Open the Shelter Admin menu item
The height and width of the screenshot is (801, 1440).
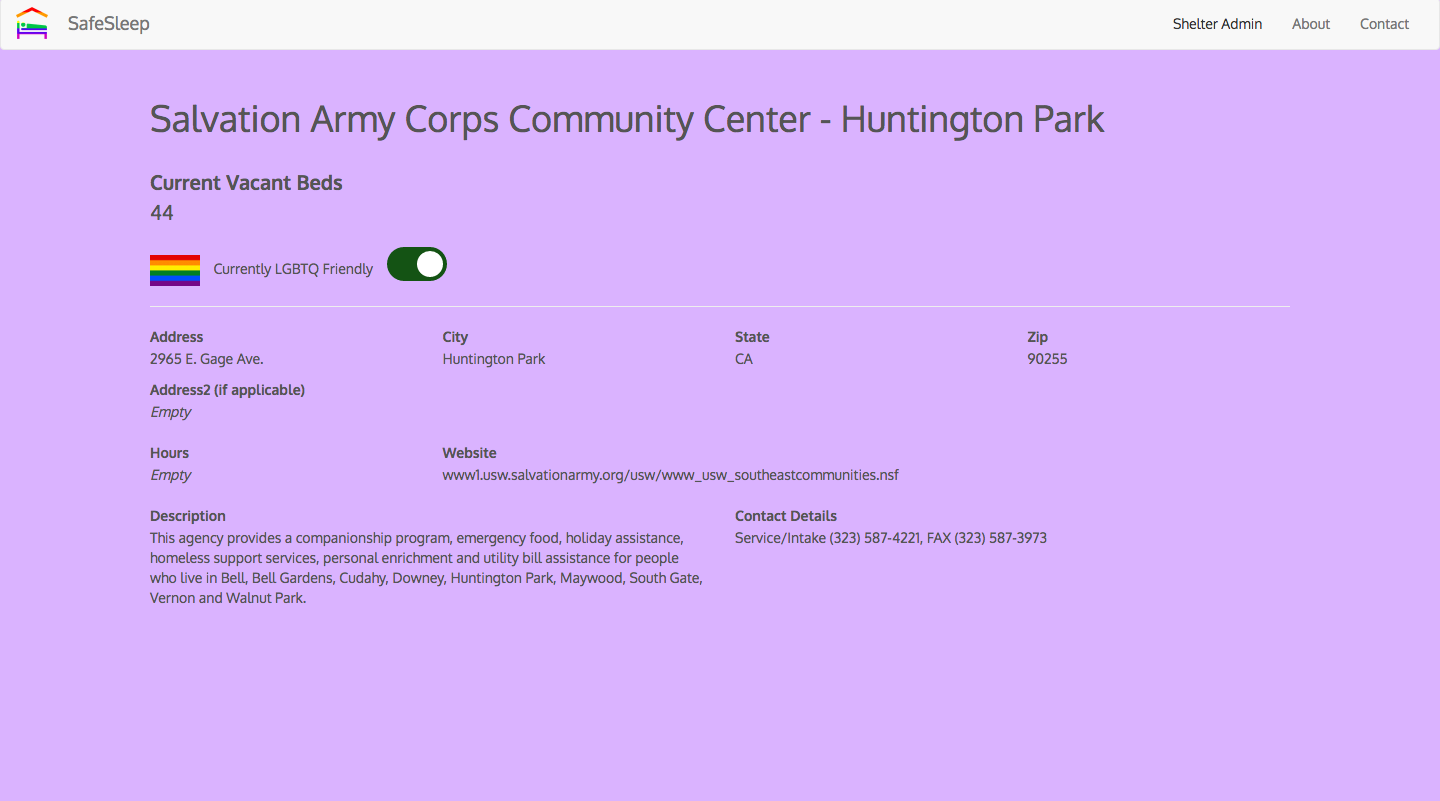click(1217, 24)
